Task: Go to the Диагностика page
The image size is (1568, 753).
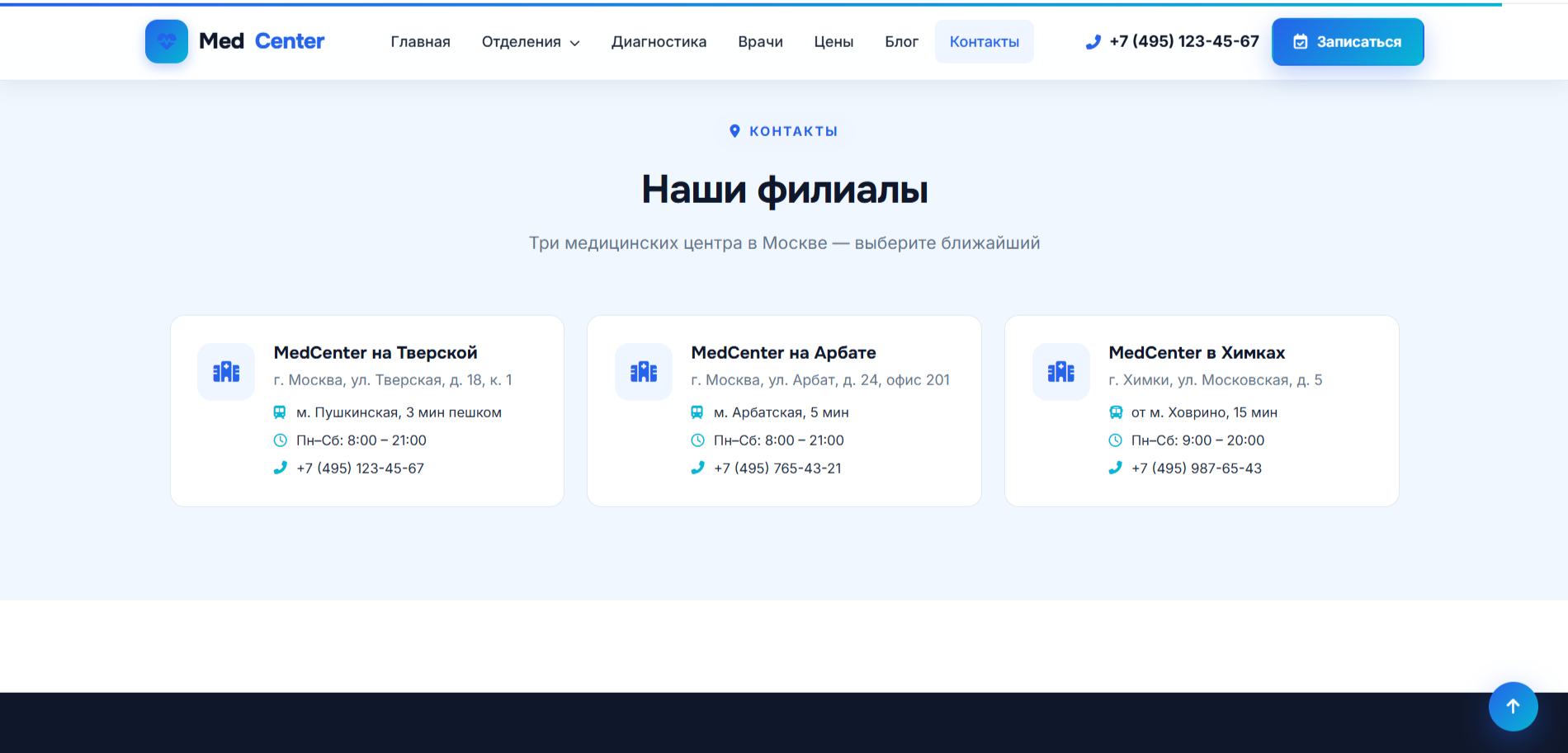Action: [659, 42]
